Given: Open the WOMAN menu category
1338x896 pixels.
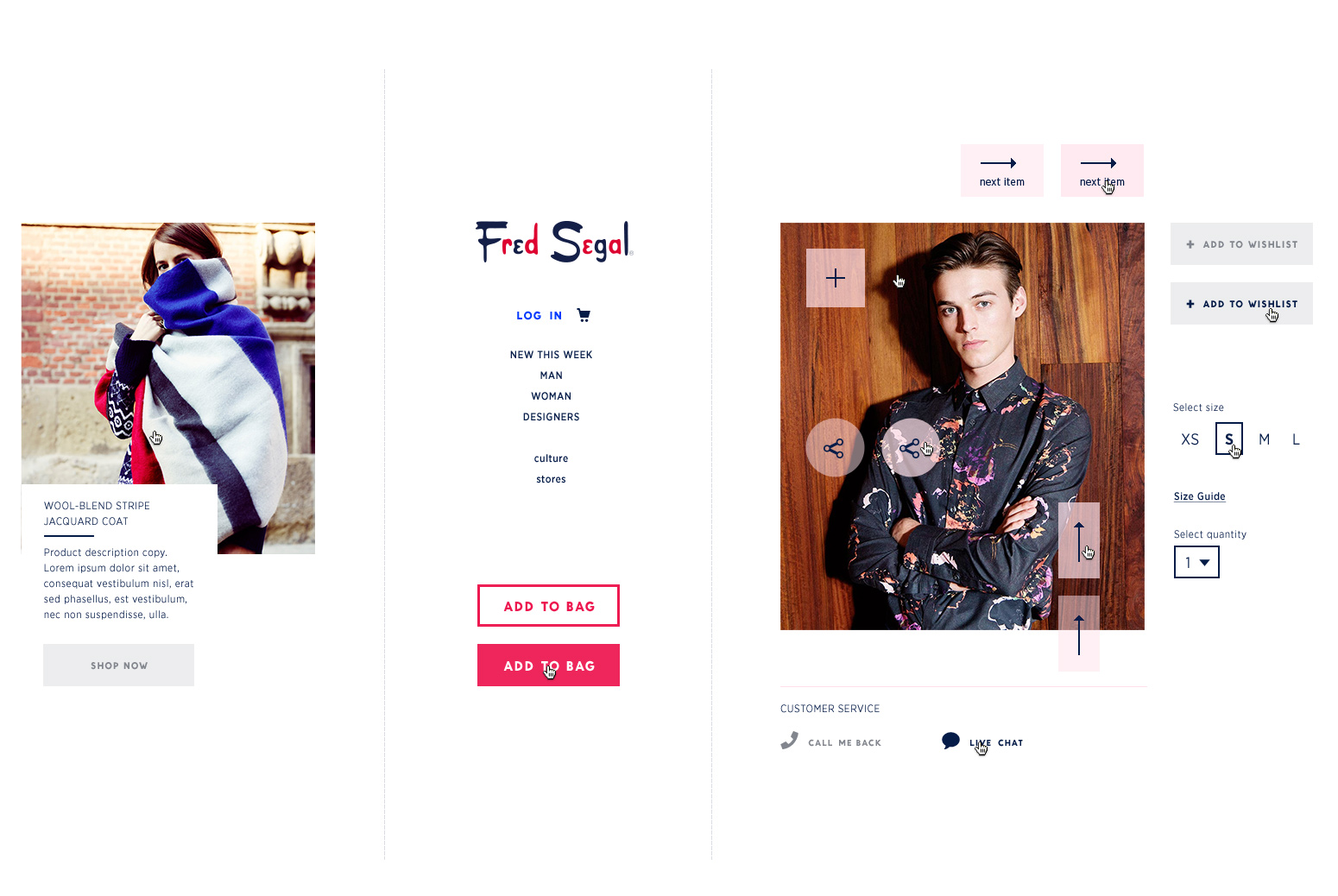Looking at the screenshot, I should pos(551,396).
